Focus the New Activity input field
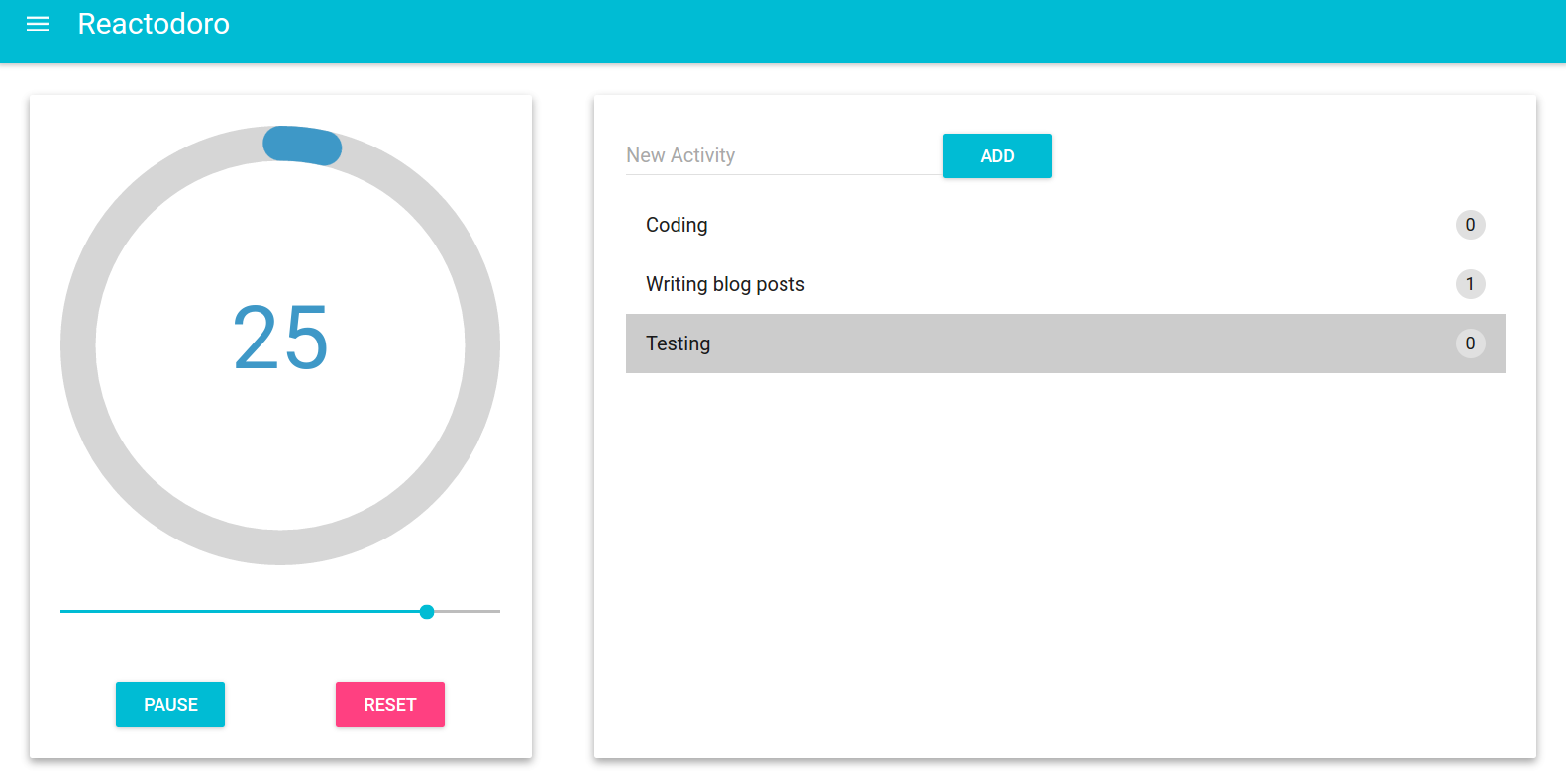Screen dimensions: 1566x784 click(x=783, y=155)
